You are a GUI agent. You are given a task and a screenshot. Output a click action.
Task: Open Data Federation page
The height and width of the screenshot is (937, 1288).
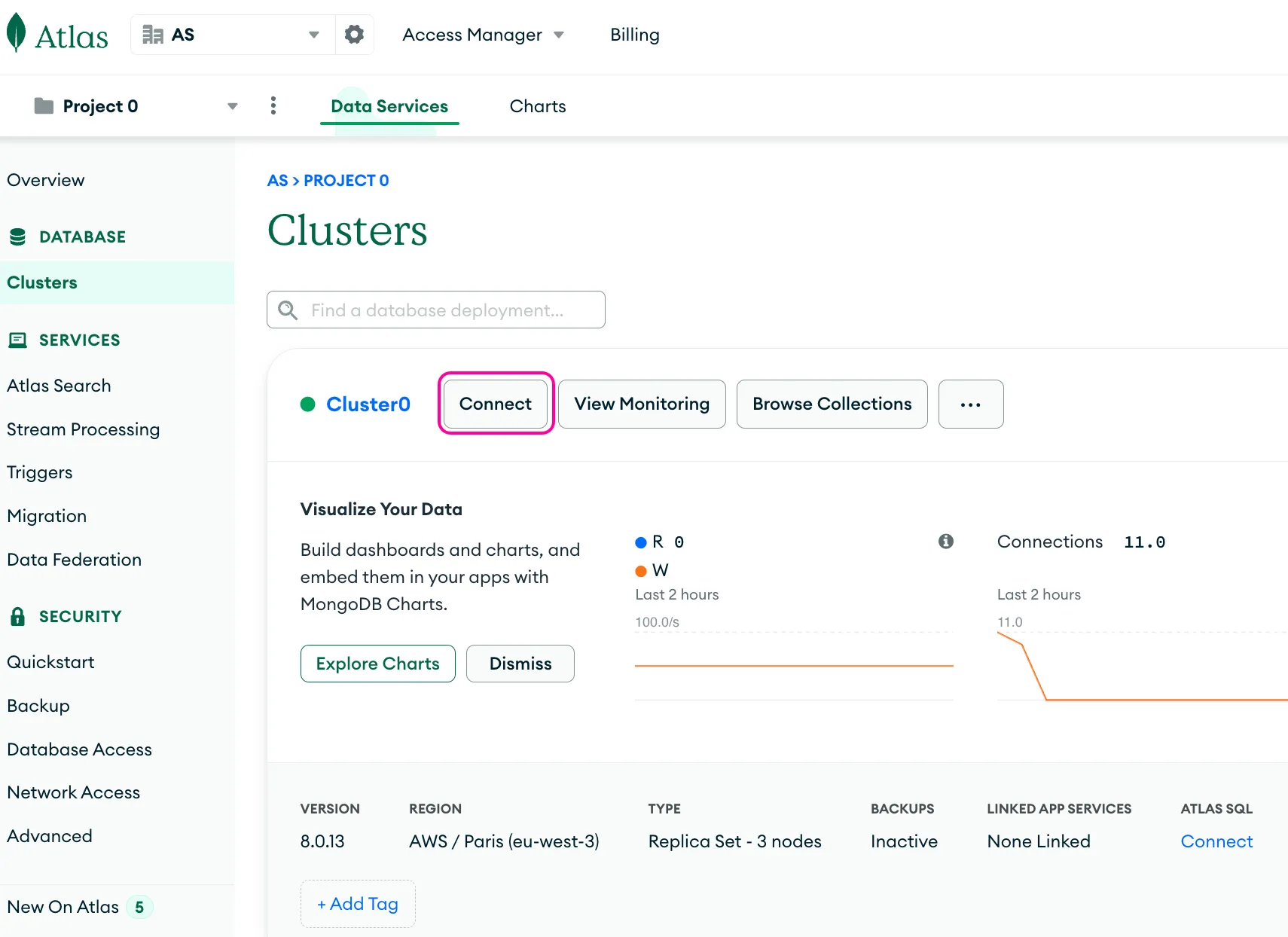pos(74,560)
